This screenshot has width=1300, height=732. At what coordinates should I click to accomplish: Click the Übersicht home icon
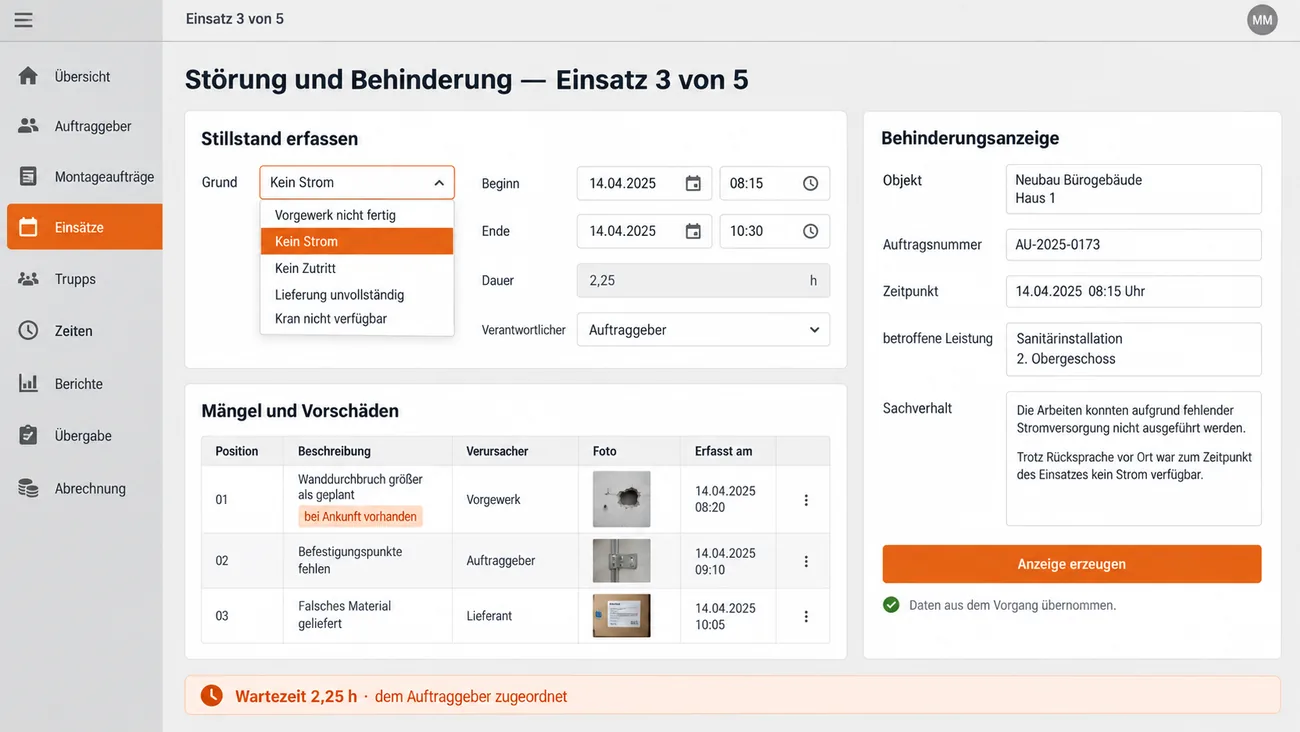coord(28,76)
